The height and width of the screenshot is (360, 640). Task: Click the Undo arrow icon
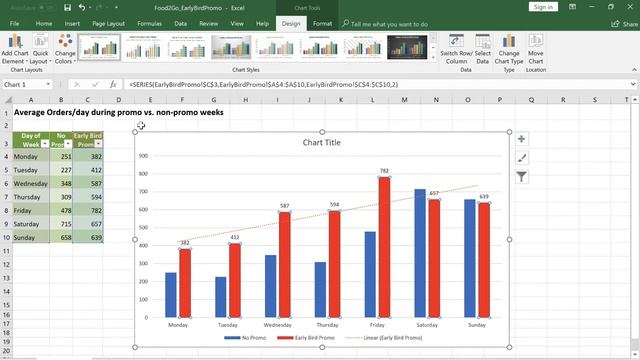click(x=82, y=7)
